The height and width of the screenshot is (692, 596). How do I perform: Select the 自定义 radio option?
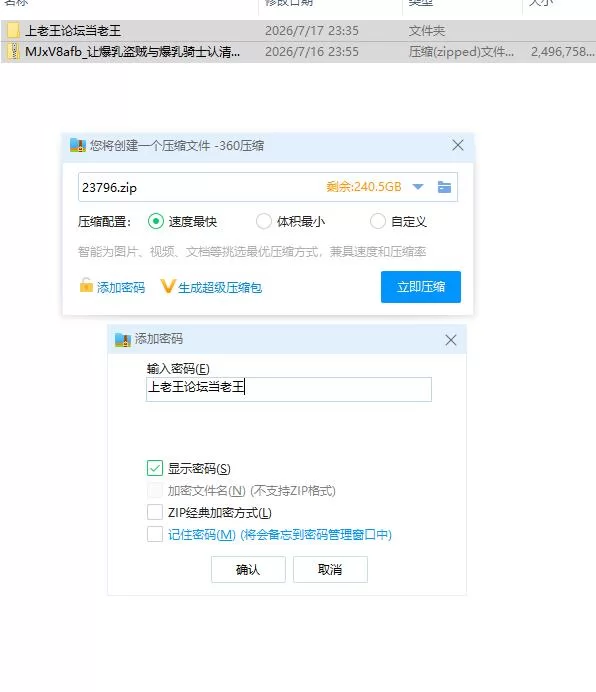point(377,221)
